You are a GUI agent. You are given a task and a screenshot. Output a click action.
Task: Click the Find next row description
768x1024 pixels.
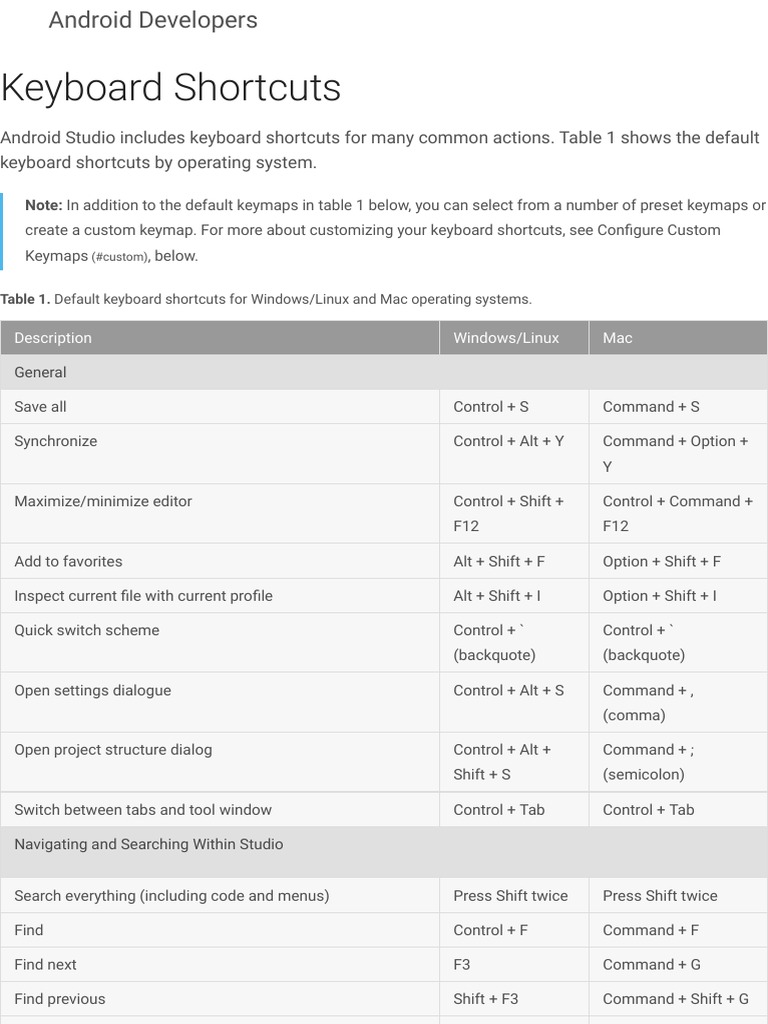coord(45,965)
